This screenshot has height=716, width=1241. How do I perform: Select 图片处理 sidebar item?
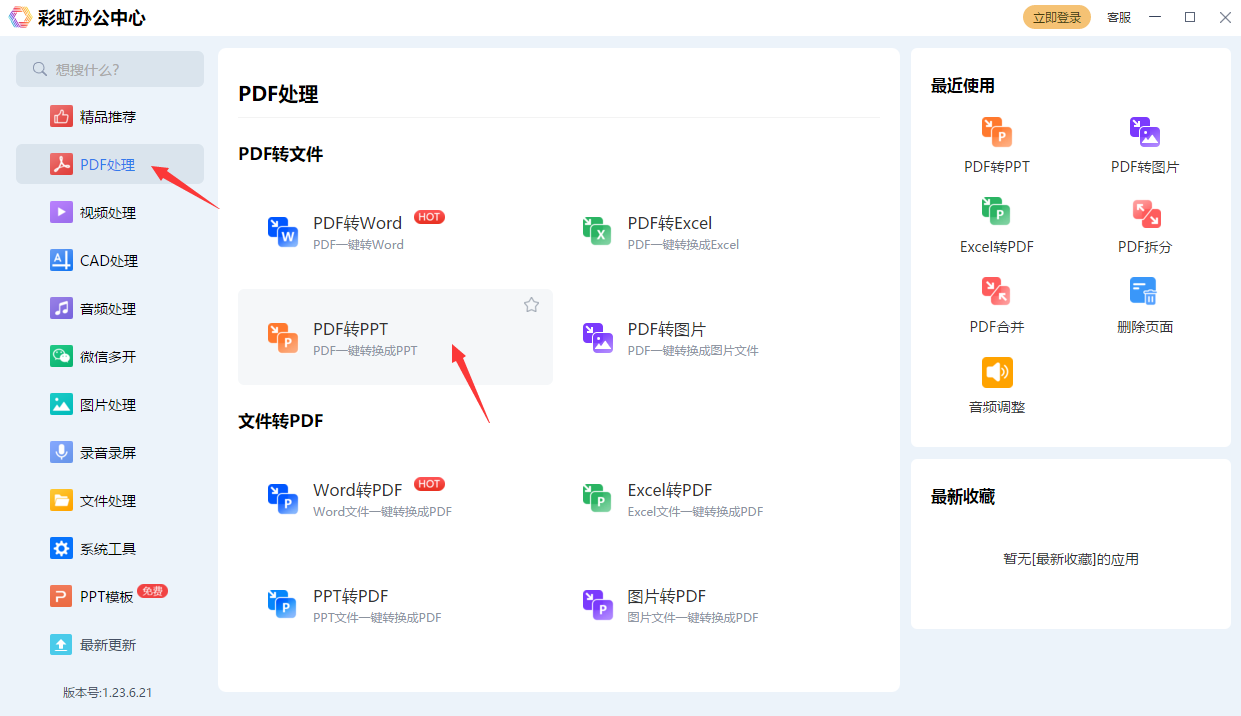tap(110, 404)
